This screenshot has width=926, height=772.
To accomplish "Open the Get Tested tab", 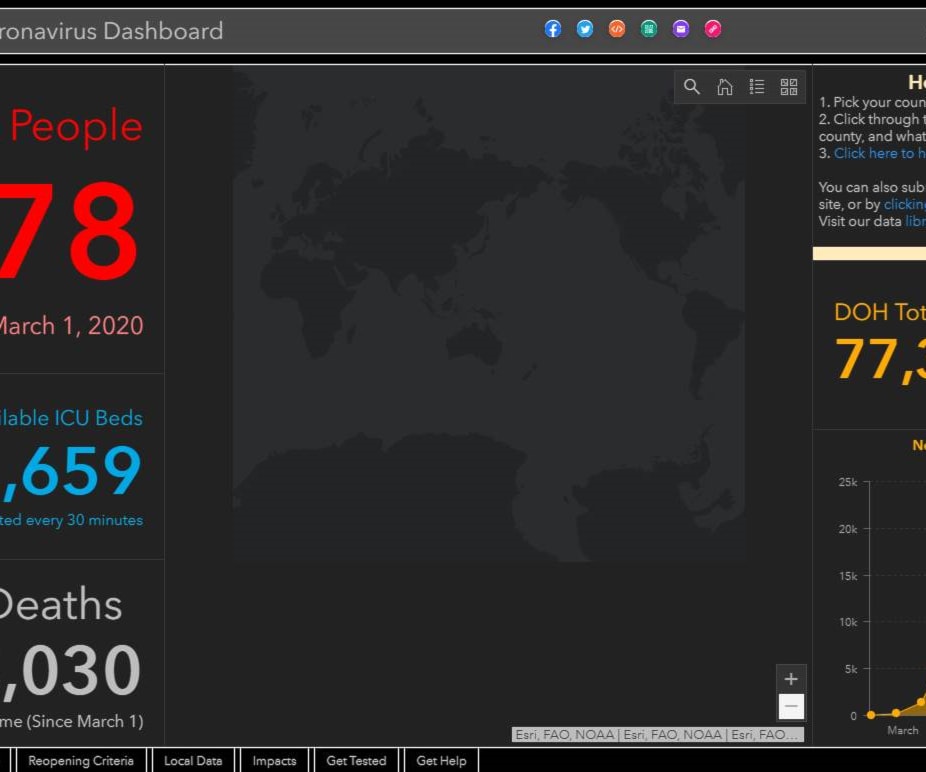I will [x=356, y=761].
